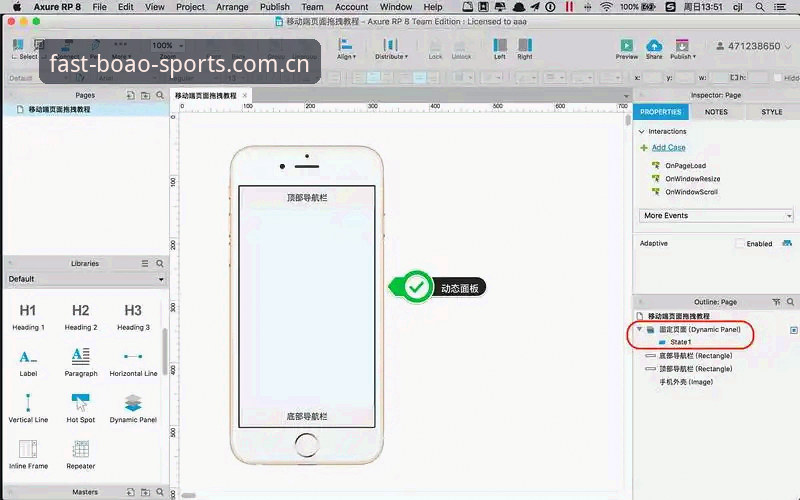Click the Outline filter icon
Screen dimensions: 800x500
pyautogui.click(x=776, y=302)
